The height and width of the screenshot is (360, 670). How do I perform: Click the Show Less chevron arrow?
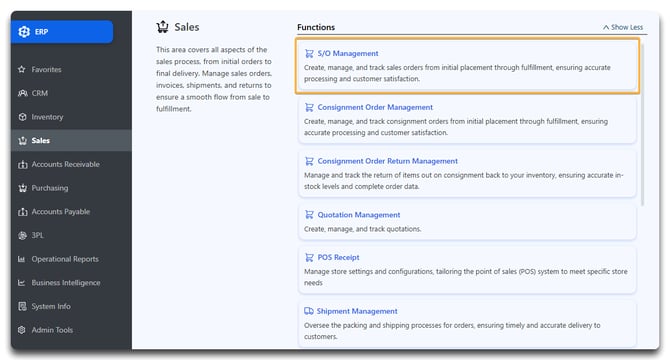click(606, 27)
